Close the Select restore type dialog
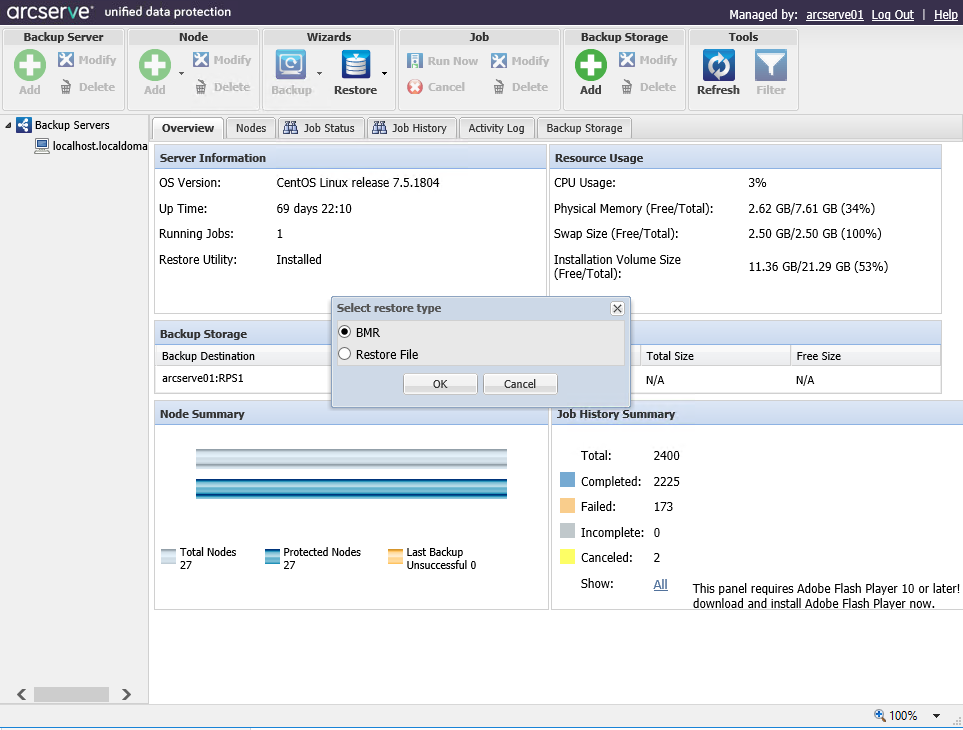The height and width of the screenshot is (730, 963). [617, 308]
